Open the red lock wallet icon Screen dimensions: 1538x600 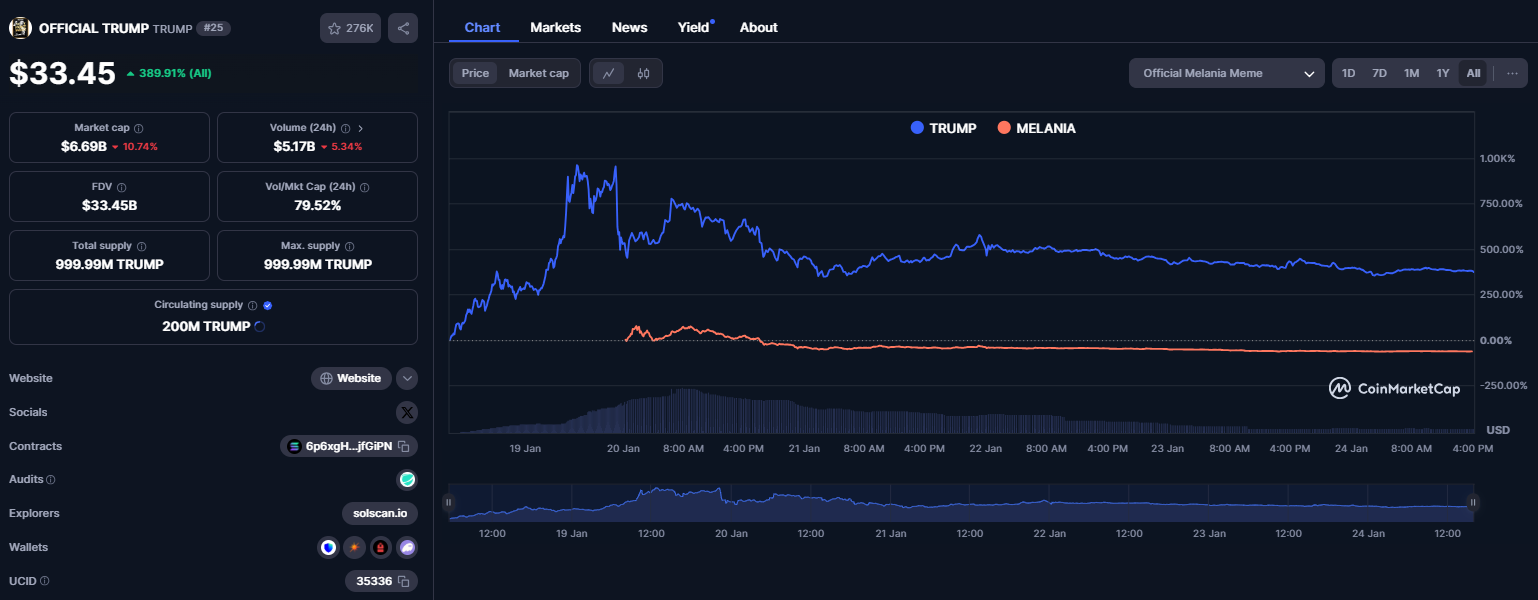point(381,547)
